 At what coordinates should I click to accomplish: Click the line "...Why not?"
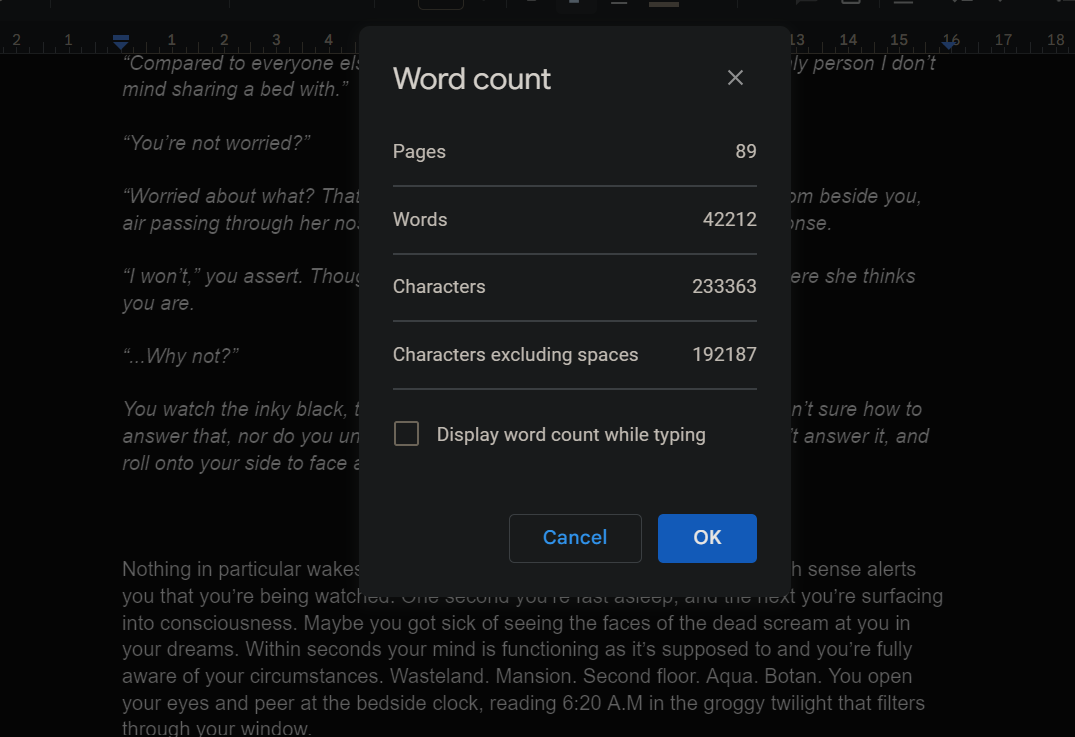click(x=181, y=356)
